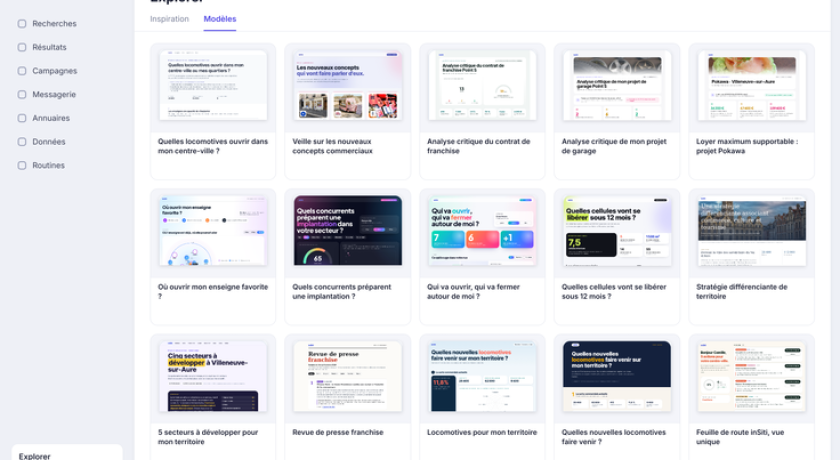
Task: Open Messagerie from sidebar
Action: point(54,94)
